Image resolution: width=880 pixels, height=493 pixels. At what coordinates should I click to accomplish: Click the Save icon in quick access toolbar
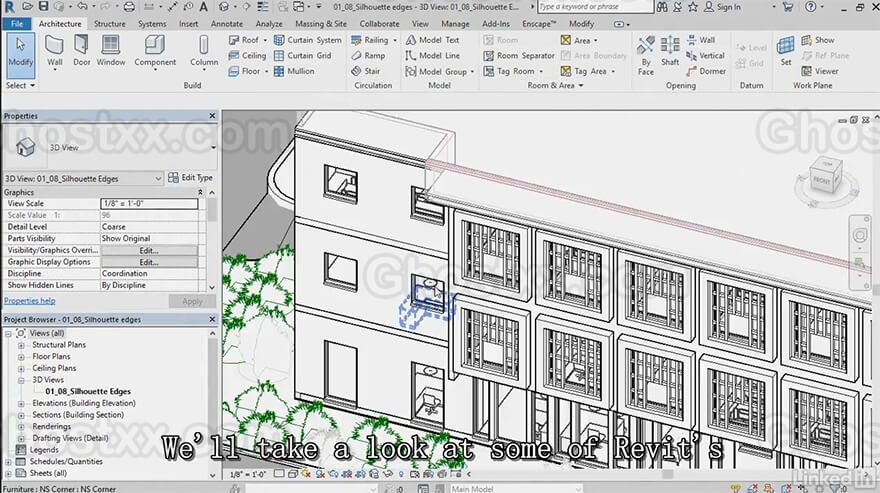[x=43, y=7]
